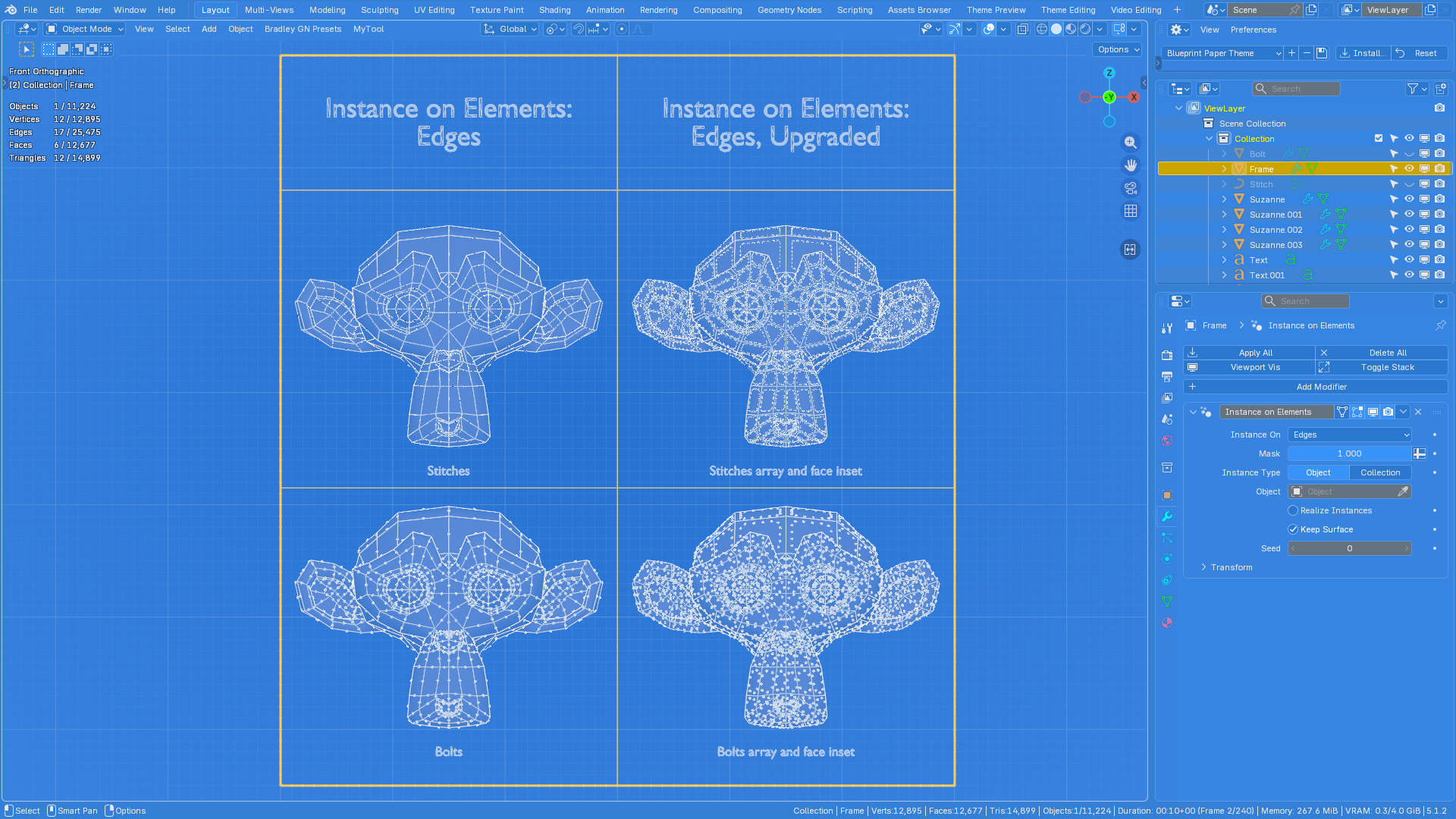Click the Toggle Stack button
Screen dimensions: 1456x819
pos(1382,367)
